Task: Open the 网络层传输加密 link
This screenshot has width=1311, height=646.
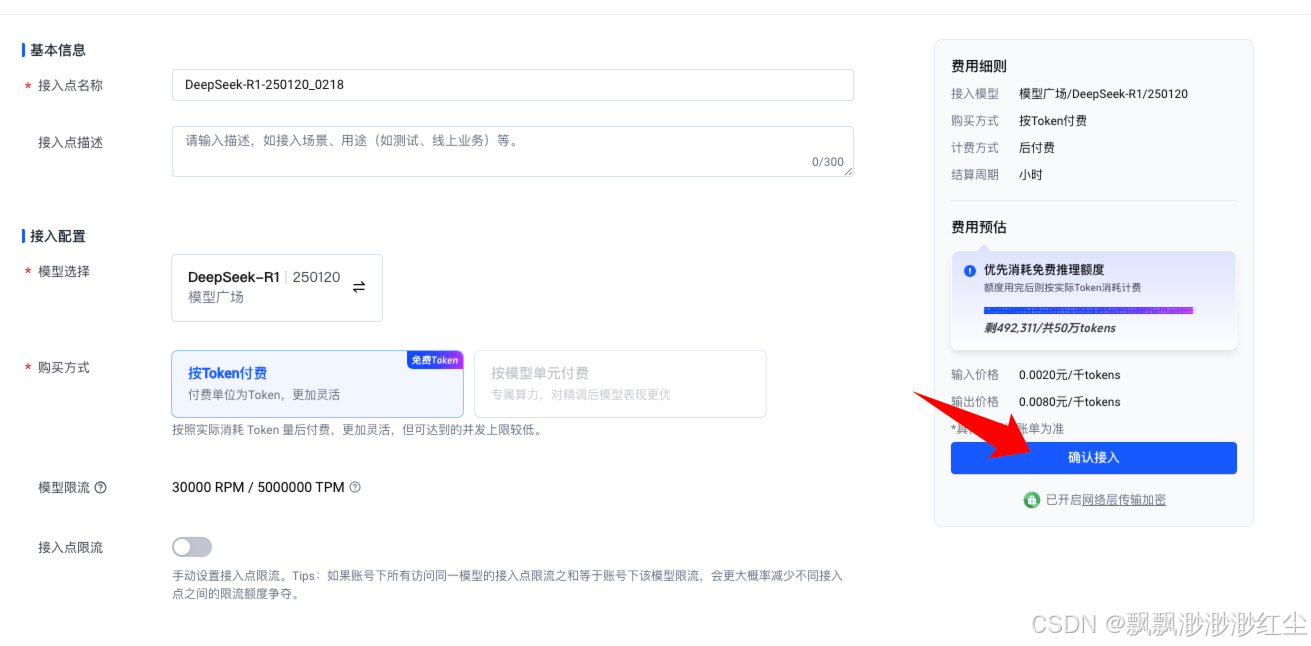Action: (1124, 500)
